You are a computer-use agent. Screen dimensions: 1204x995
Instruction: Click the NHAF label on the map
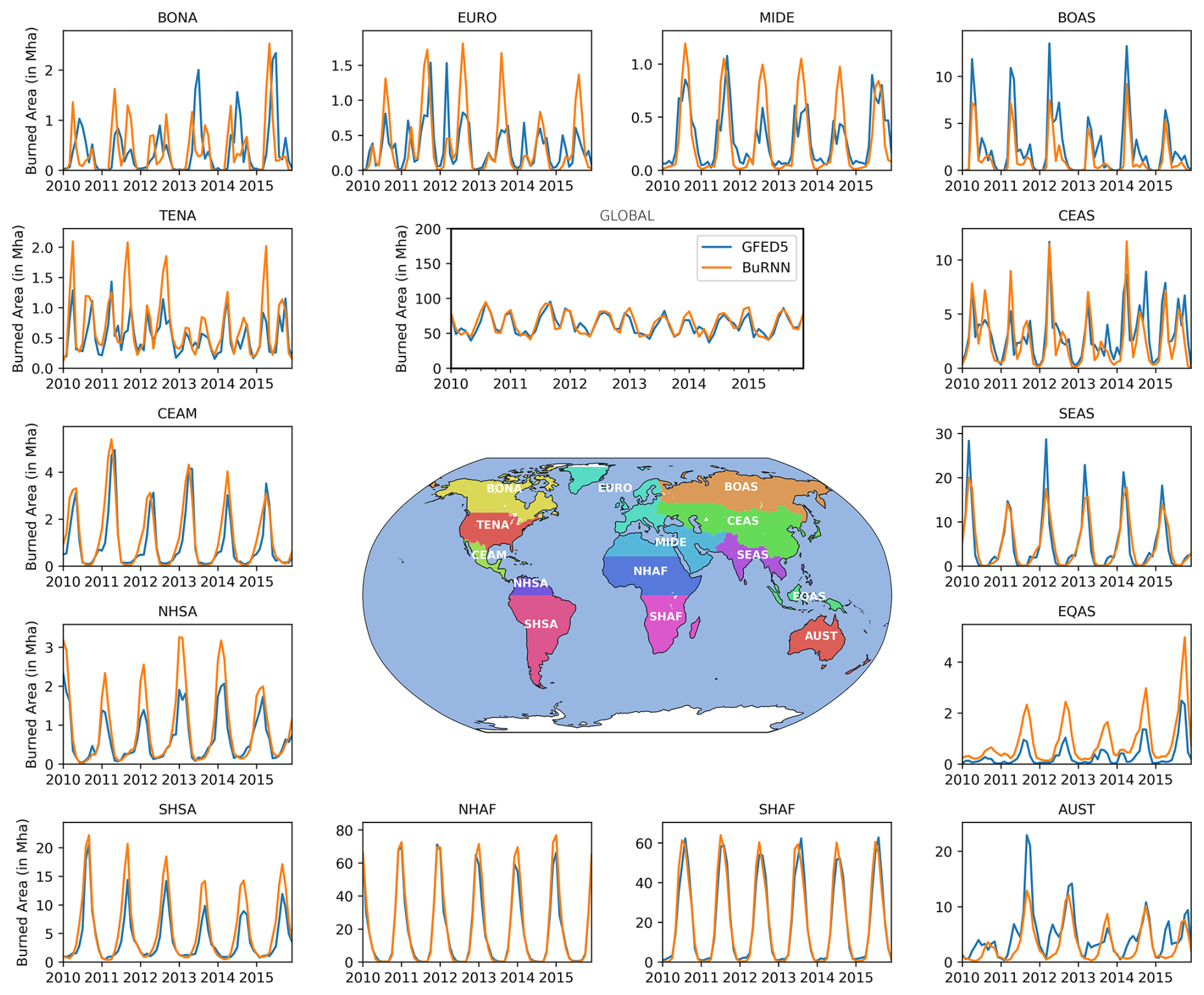[650, 571]
